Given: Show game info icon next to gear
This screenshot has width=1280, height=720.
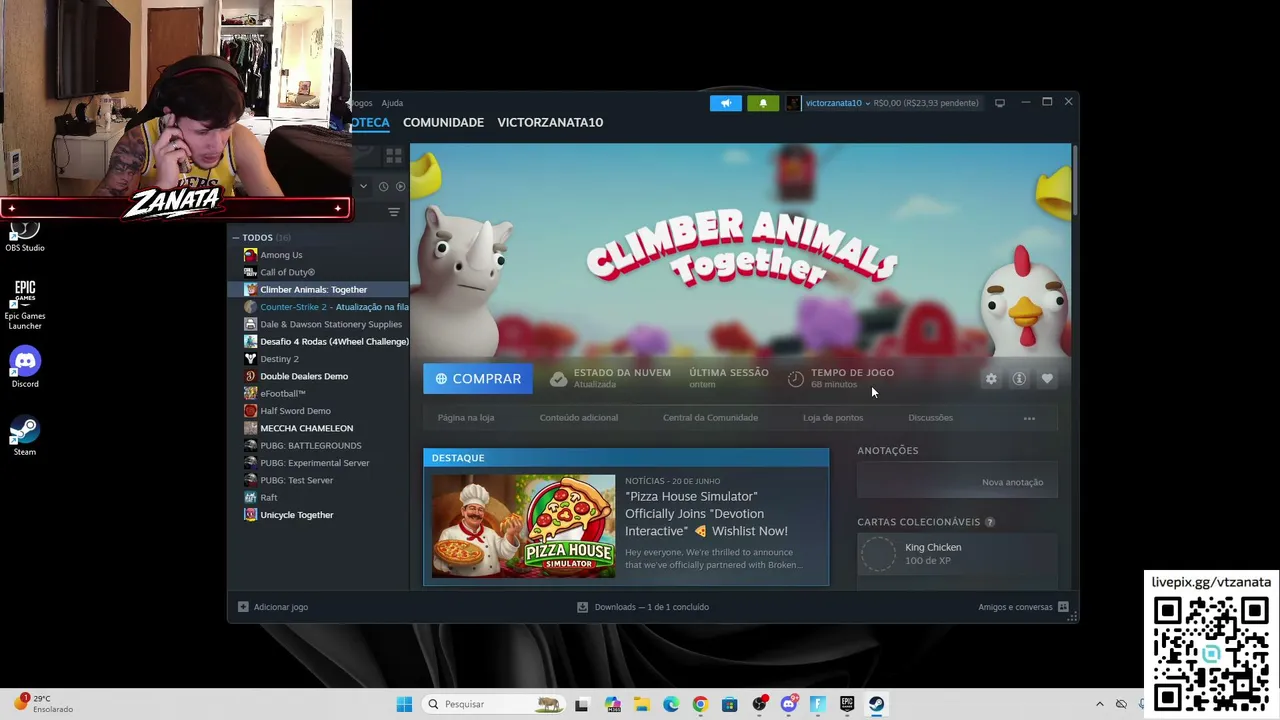Looking at the screenshot, I should (x=1019, y=379).
